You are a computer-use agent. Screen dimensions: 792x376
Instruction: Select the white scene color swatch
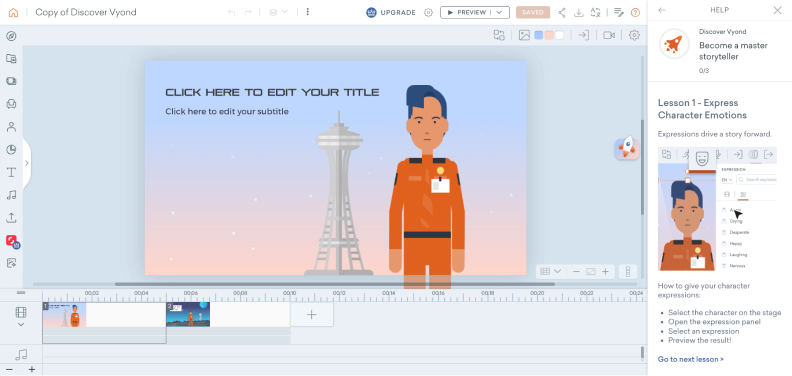(559, 35)
